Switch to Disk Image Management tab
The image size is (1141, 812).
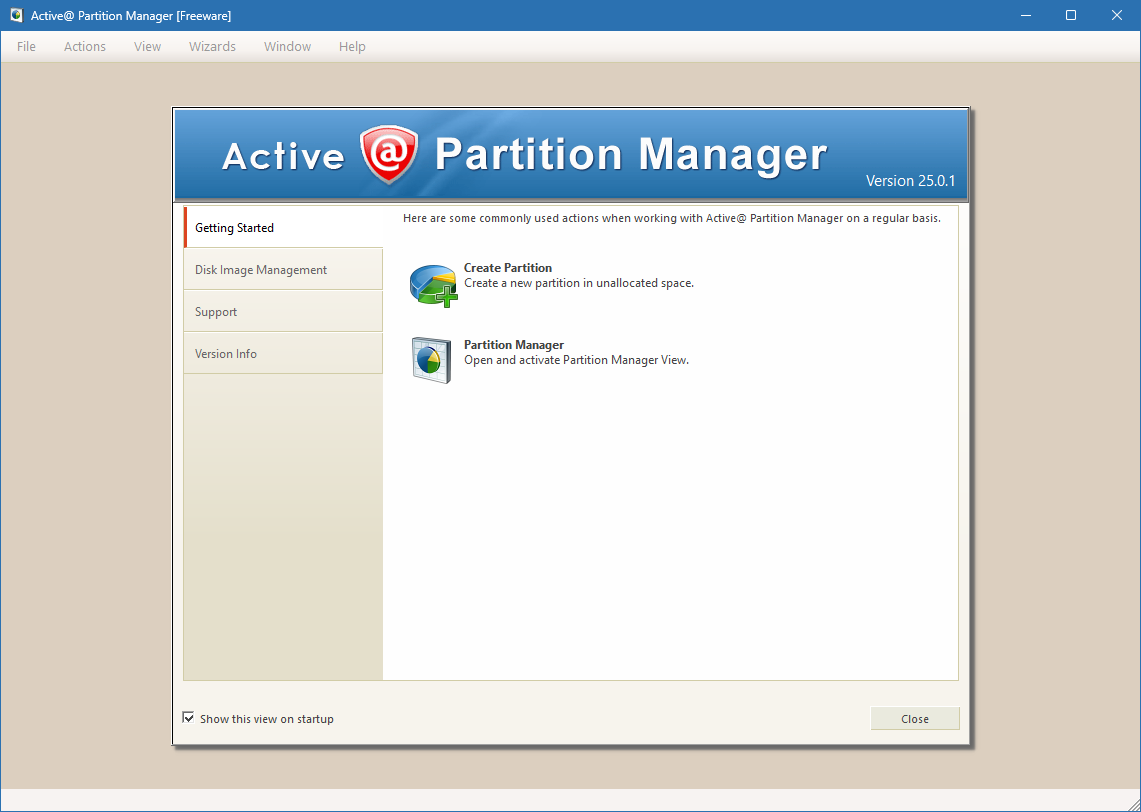[283, 270]
